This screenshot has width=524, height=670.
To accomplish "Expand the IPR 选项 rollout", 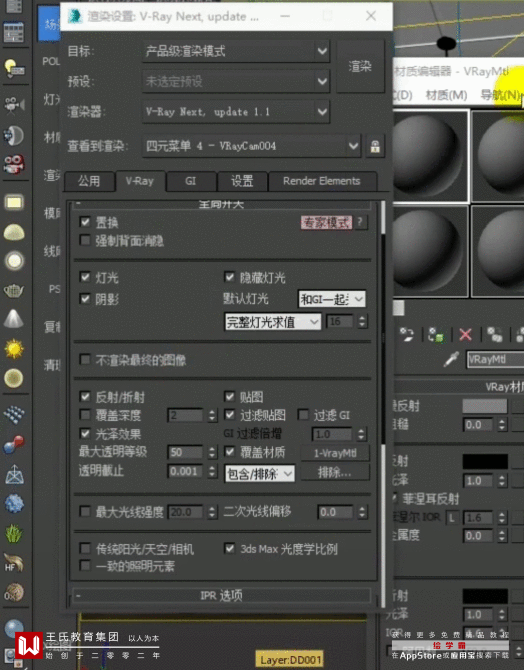I will (x=221, y=595).
